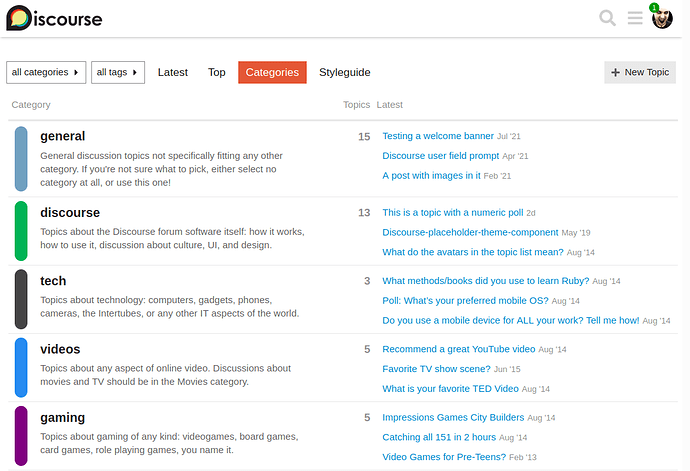Click the Discourse logo
Image resolution: width=690 pixels, height=471 pixels.
[x=54, y=18]
